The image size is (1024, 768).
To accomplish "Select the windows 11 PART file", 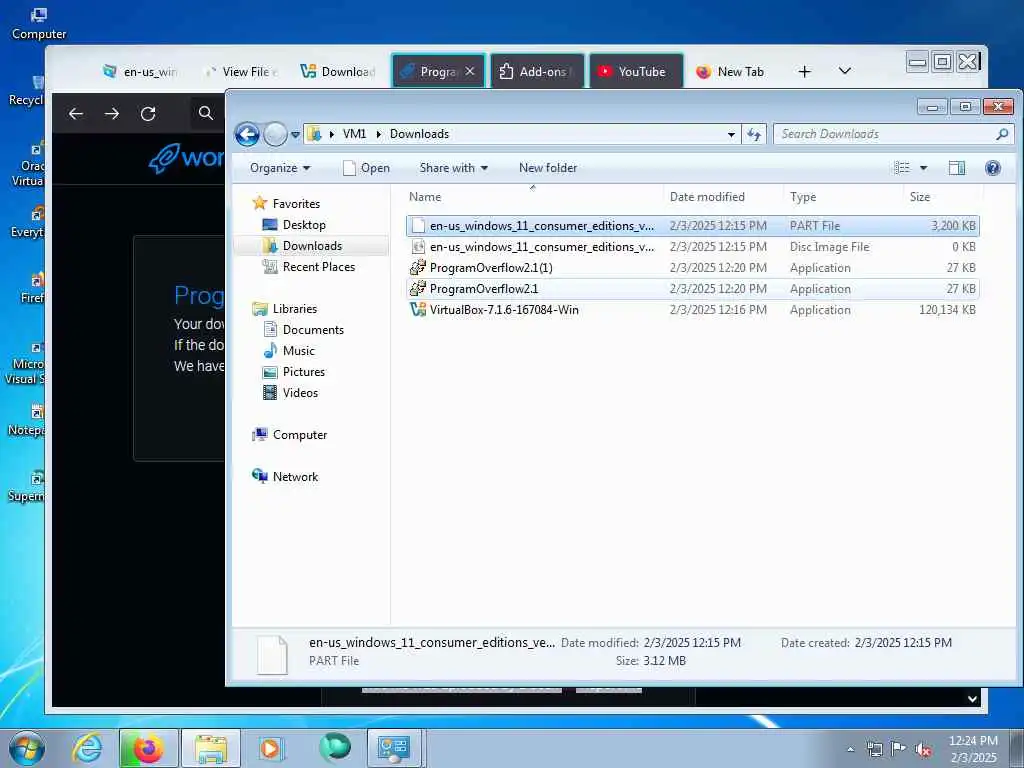I will point(692,226).
